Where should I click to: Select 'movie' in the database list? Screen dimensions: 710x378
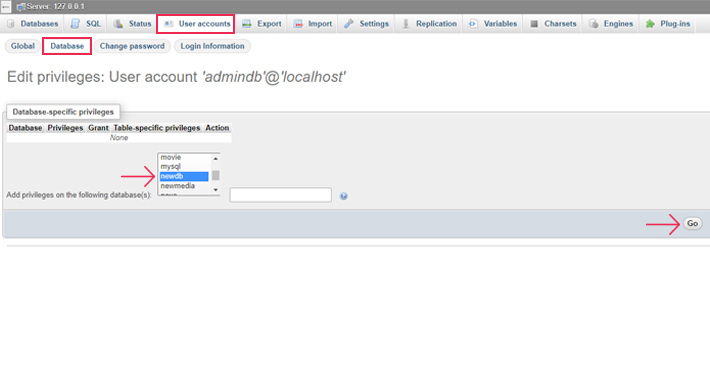pyautogui.click(x=184, y=158)
